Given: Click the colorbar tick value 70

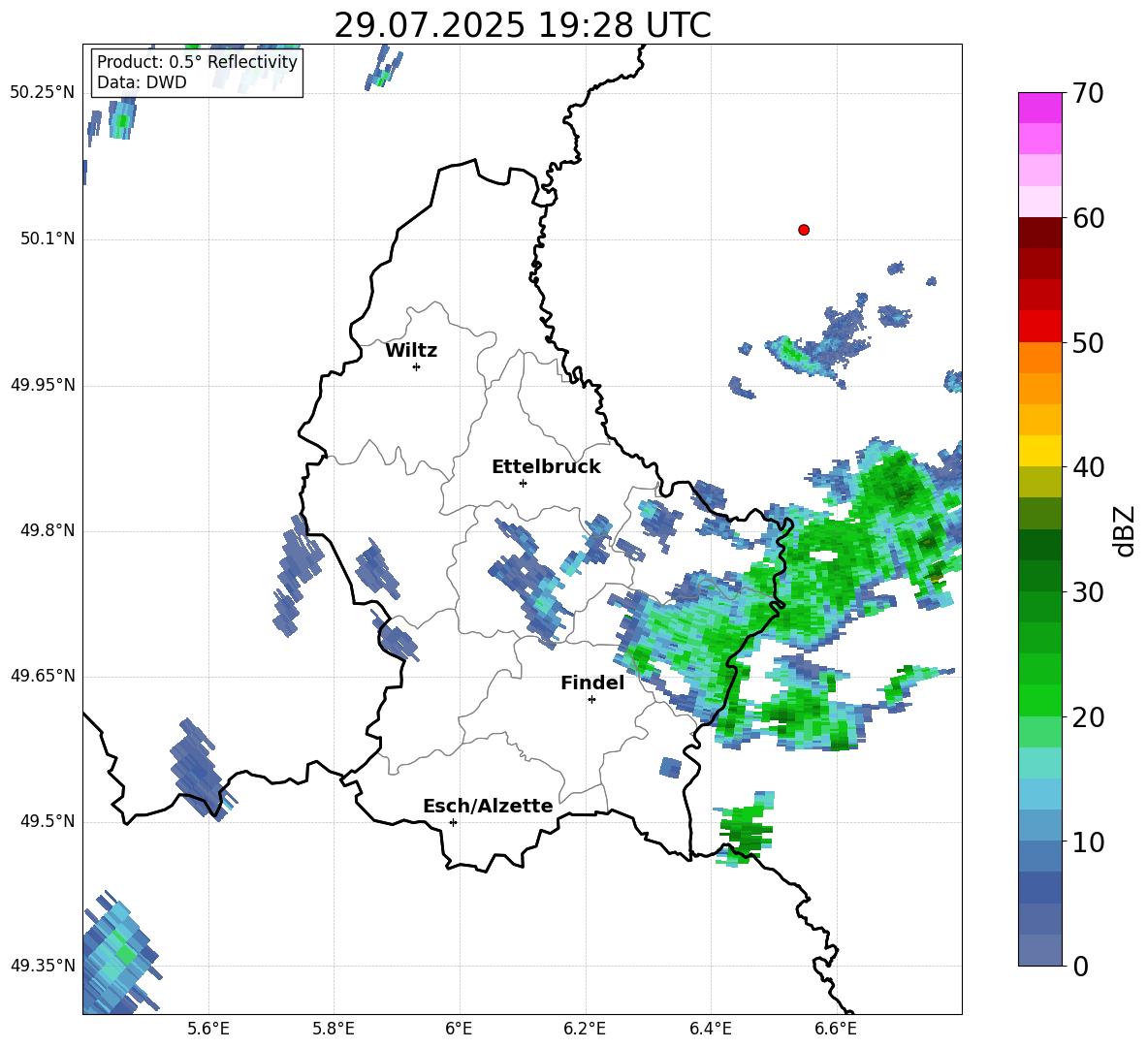Looking at the screenshot, I should click(1088, 93).
